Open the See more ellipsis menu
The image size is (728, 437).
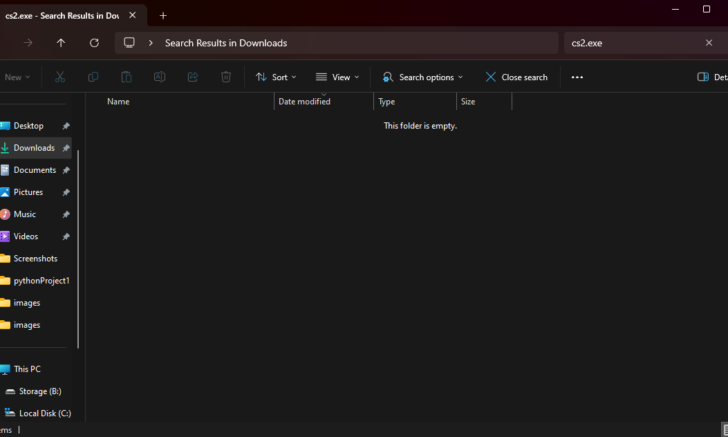577,77
